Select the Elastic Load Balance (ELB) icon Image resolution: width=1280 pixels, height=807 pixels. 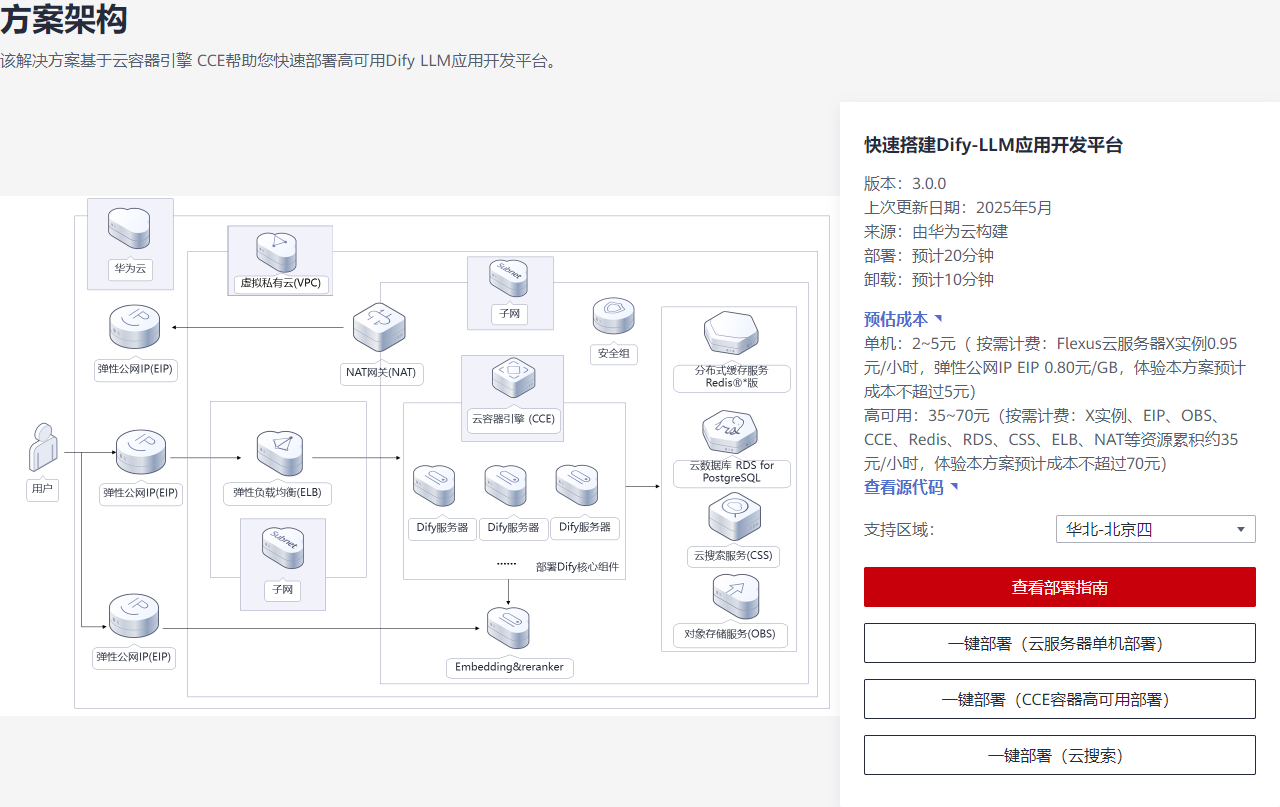click(280, 453)
